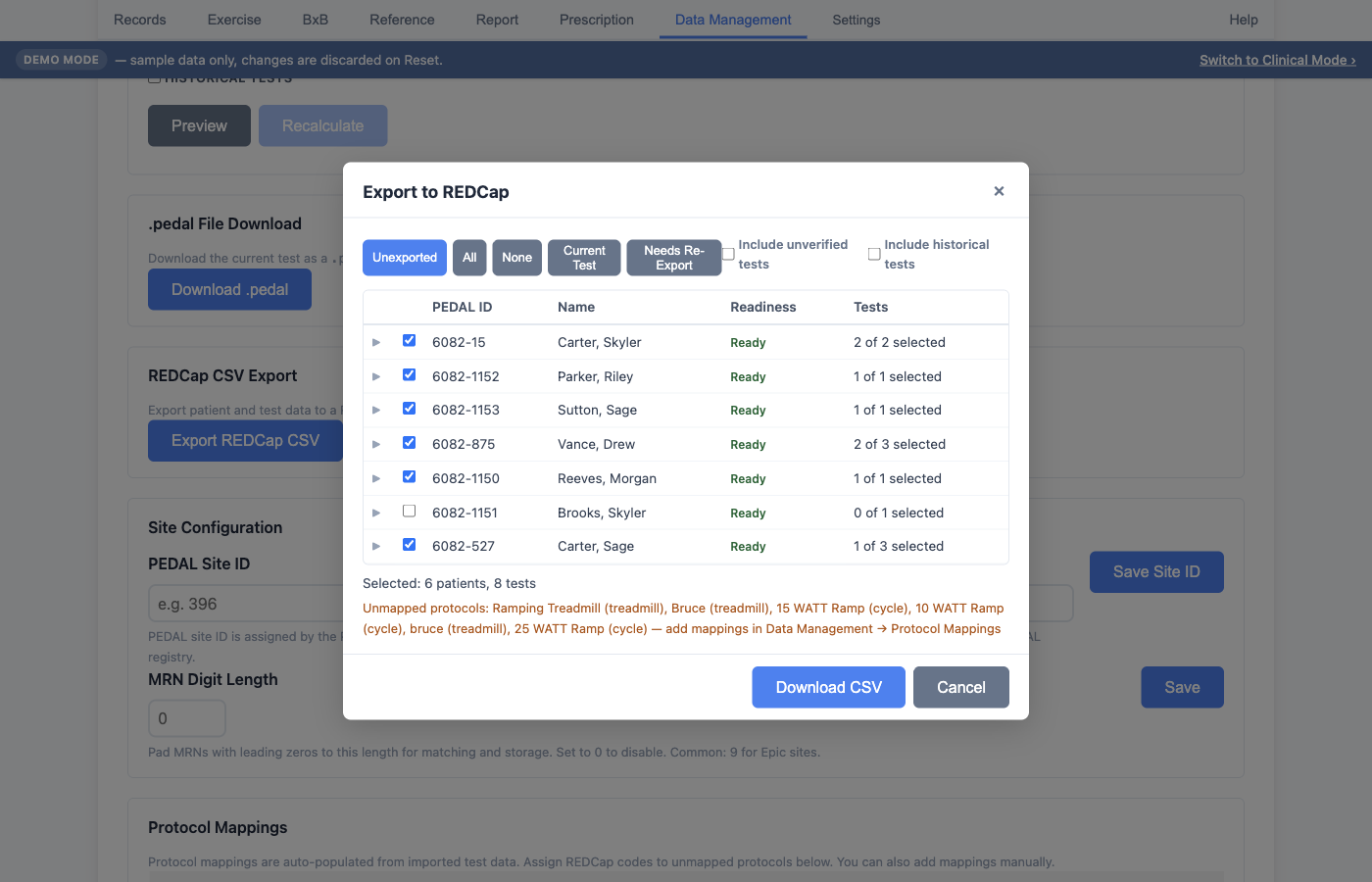Image resolution: width=1372 pixels, height=882 pixels.
Task: Click the Readiness column header
Action: click(x=763, y=307)
